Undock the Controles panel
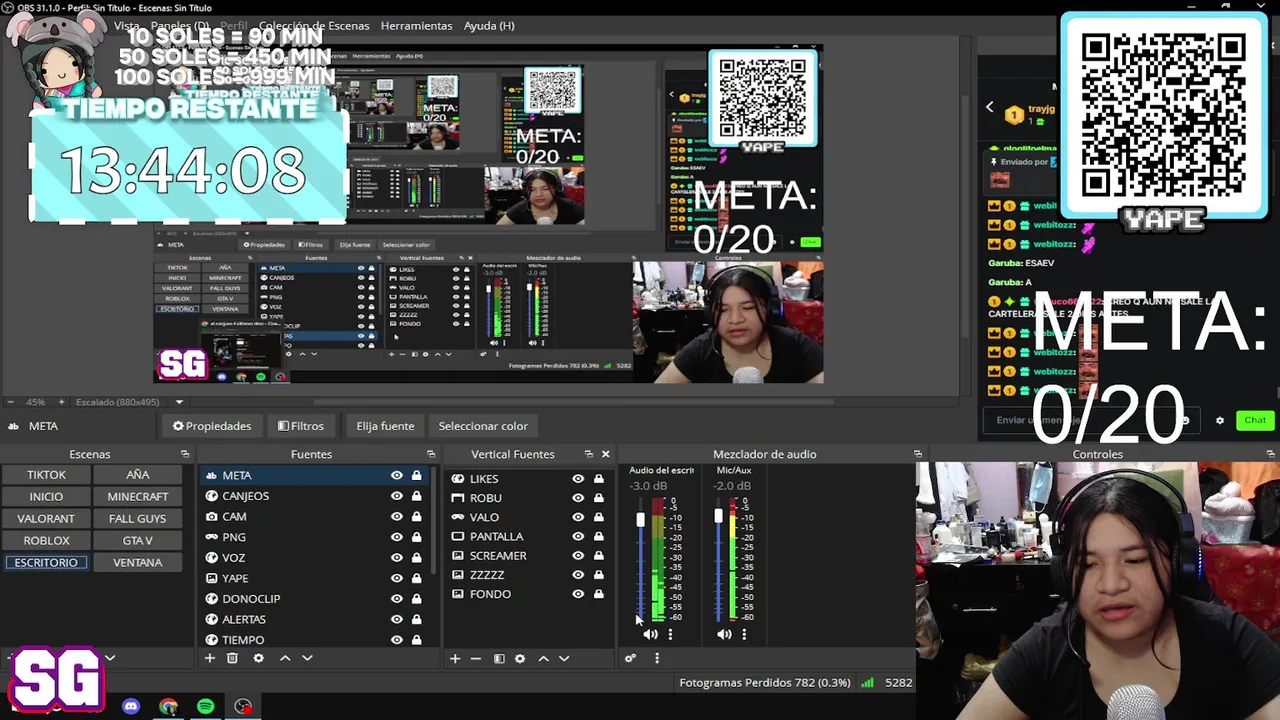 coord(1270,454)
